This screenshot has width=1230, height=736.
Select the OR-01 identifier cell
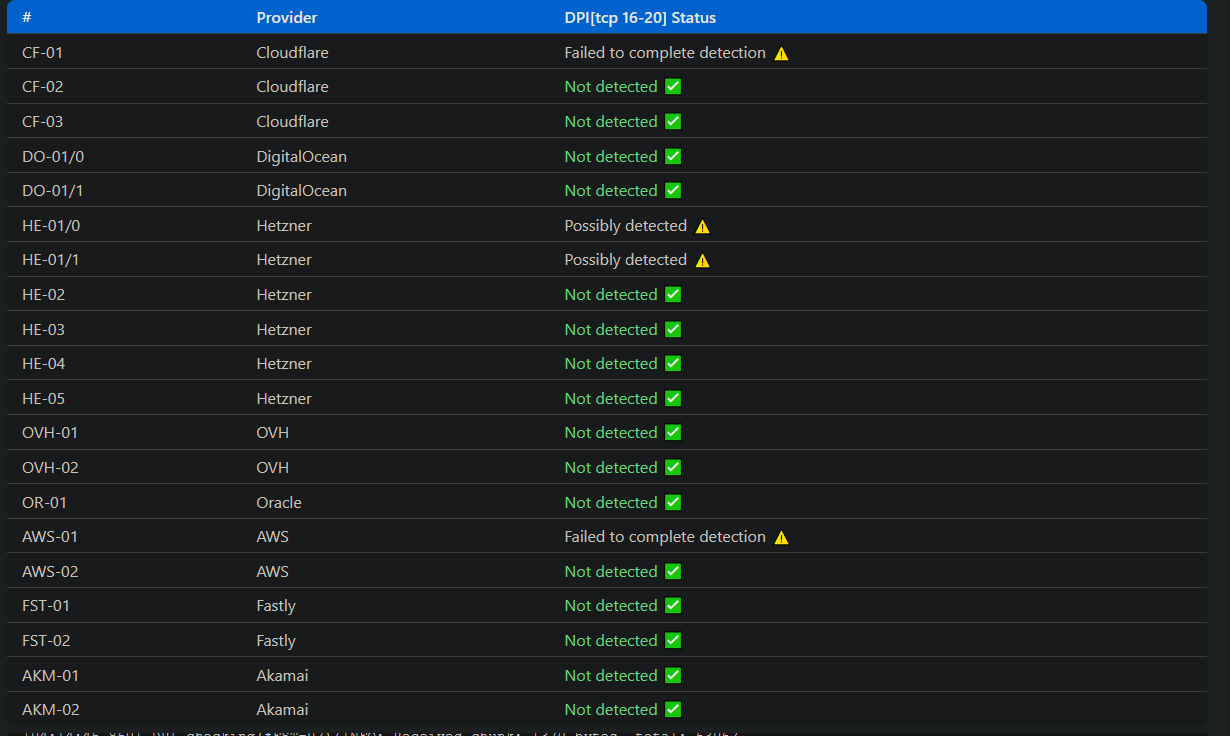click(x=44, y=503)
